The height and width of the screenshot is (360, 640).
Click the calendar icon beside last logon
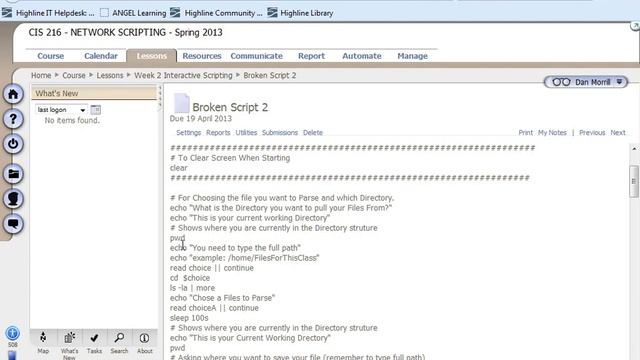[96, 109]
